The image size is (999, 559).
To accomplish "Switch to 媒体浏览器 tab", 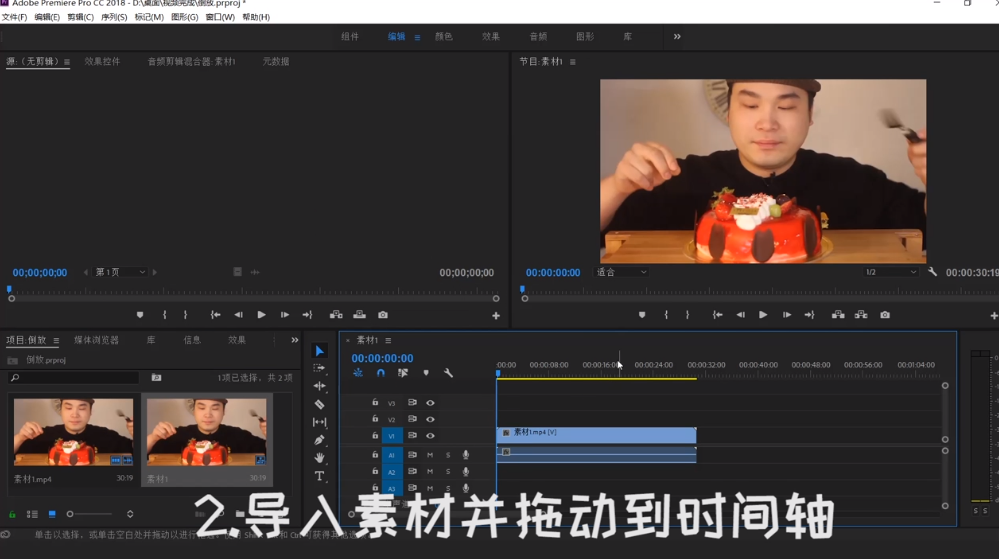I will [x=97, y=340].
